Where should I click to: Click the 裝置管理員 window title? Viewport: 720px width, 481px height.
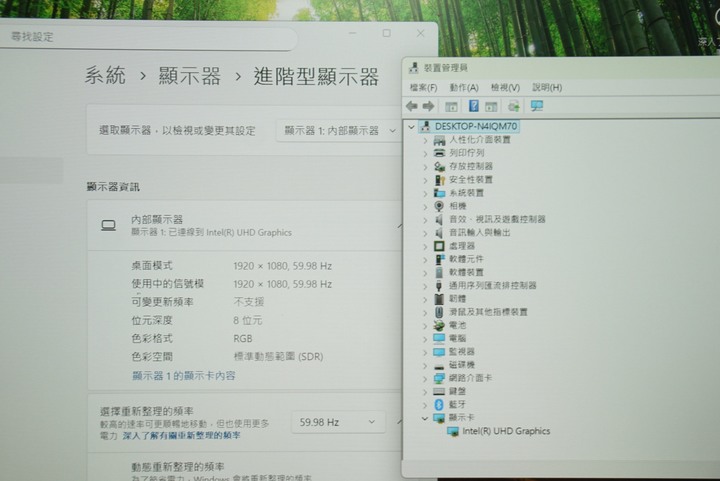pyautogui.click(x=445, y=68)
